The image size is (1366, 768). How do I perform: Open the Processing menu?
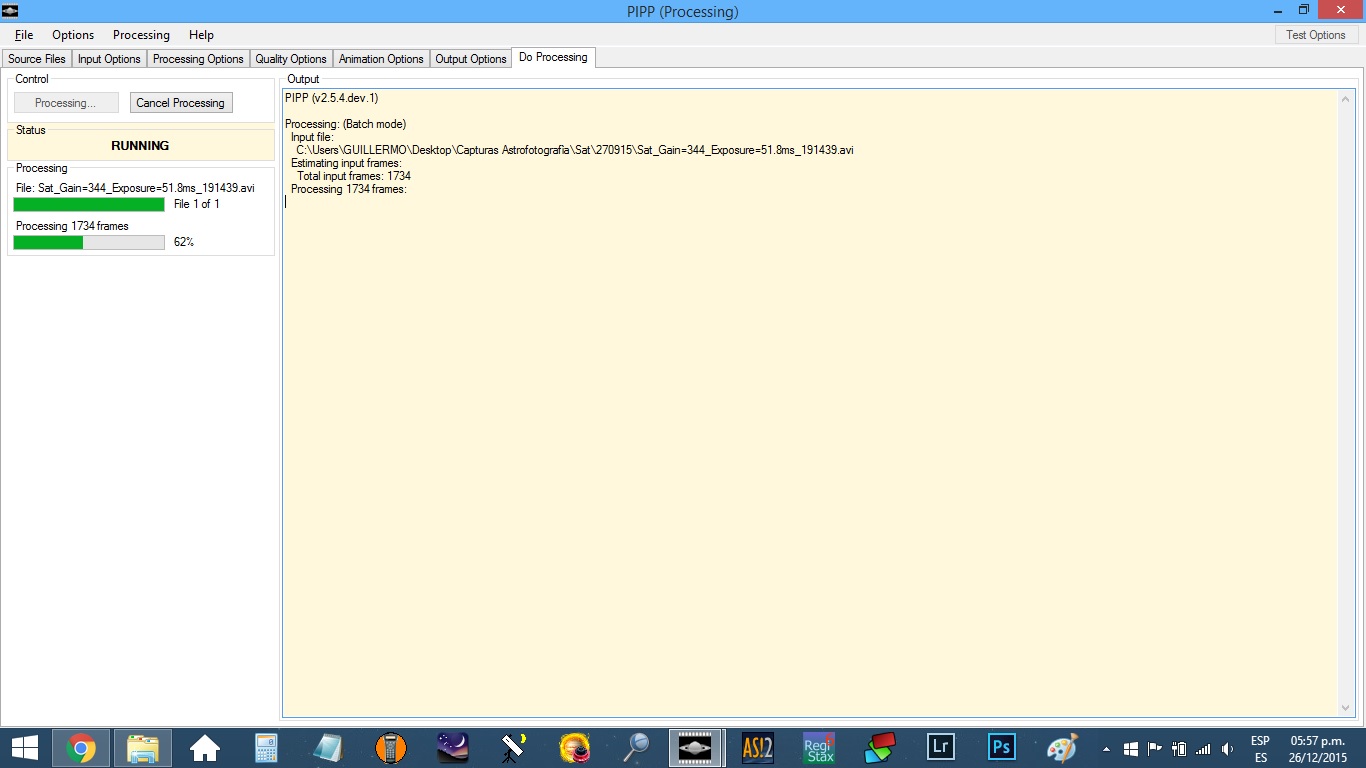[x=141, y=35]
